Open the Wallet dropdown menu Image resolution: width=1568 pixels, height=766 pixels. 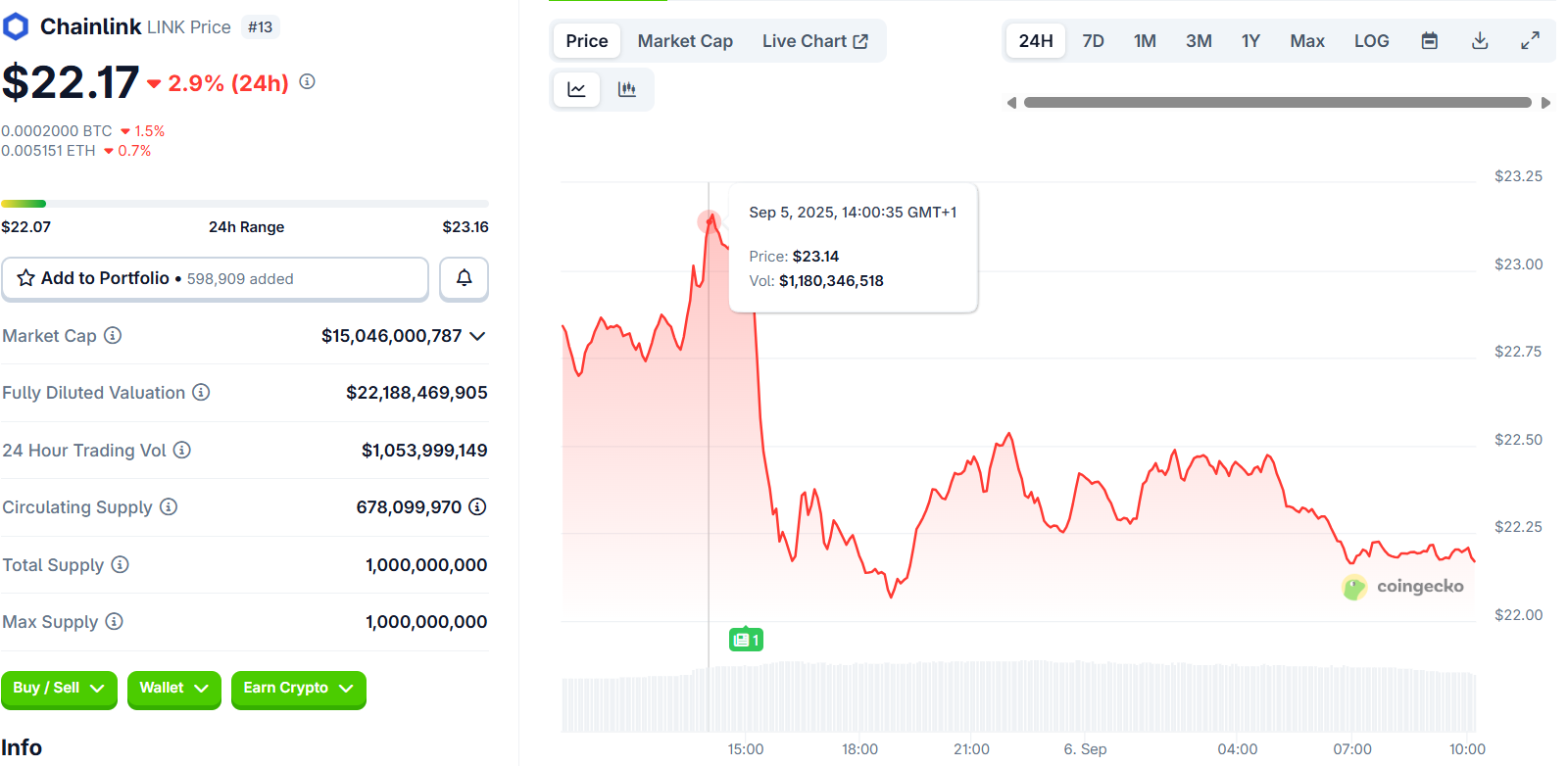(173, 689)
